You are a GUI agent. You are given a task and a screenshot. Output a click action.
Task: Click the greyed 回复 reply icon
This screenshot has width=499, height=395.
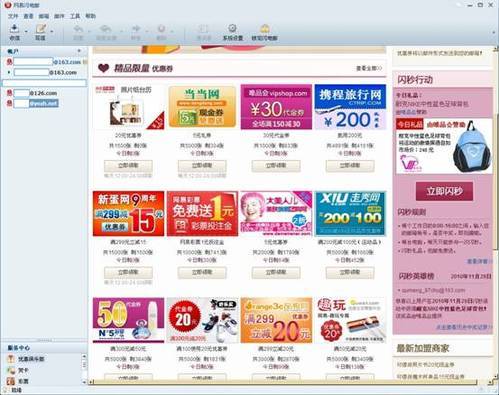(78, 29)
